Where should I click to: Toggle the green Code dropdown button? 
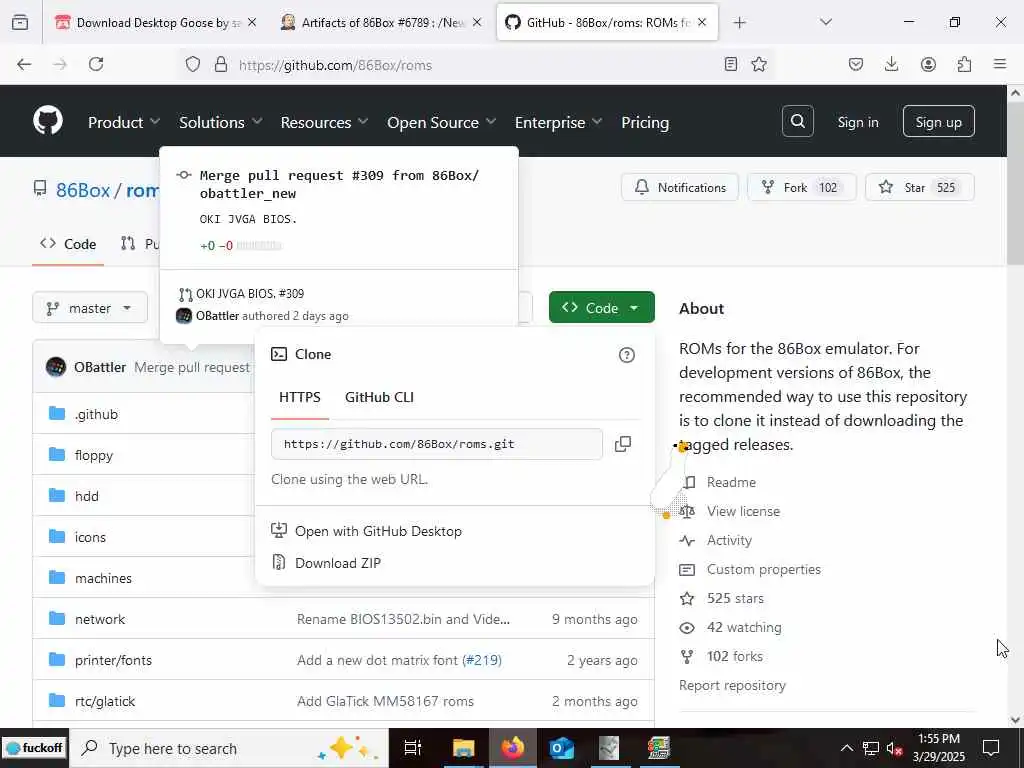click(601, 308)
